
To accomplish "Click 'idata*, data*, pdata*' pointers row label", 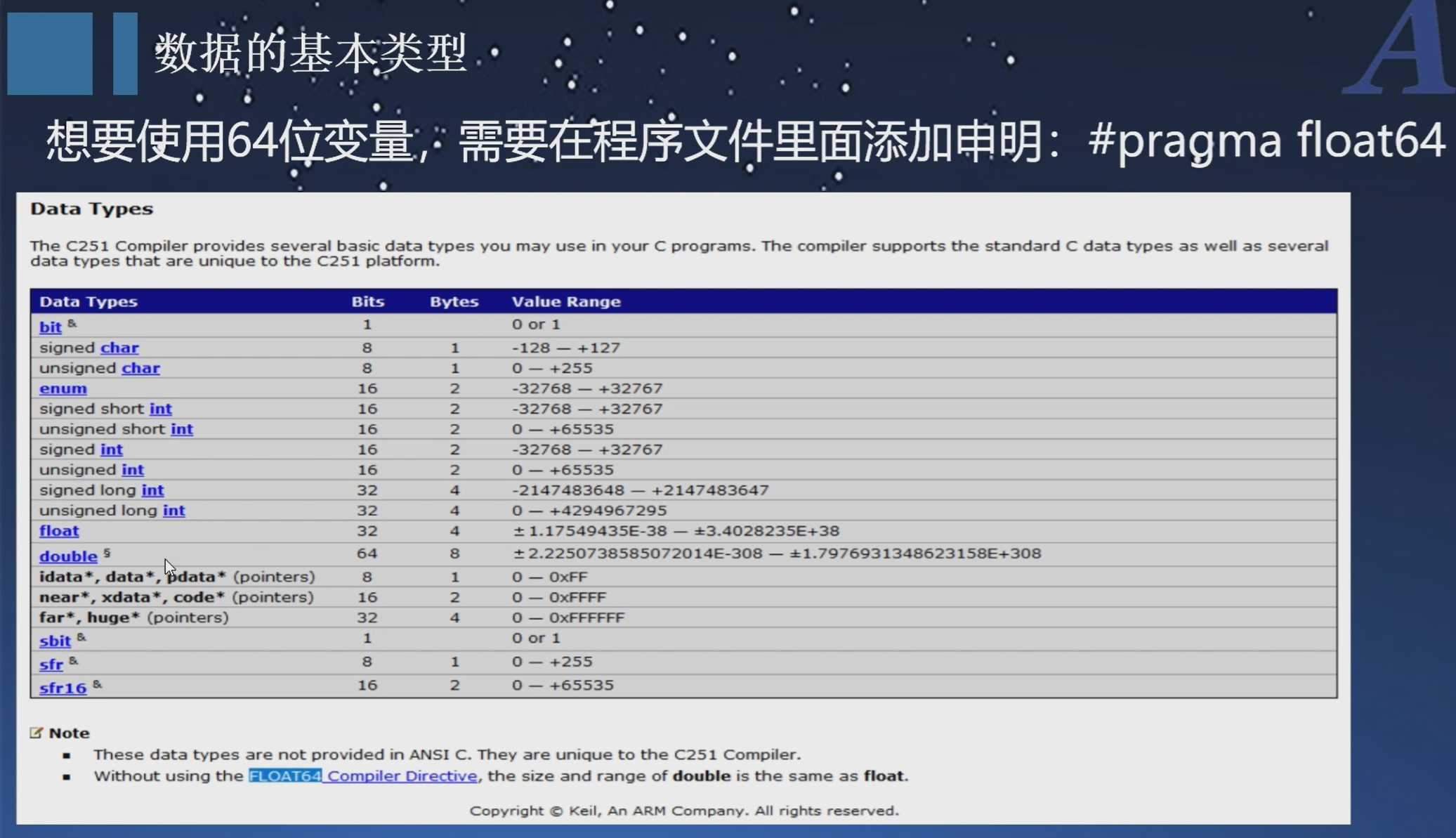I will pyautogui.click(x=177, y=577).
